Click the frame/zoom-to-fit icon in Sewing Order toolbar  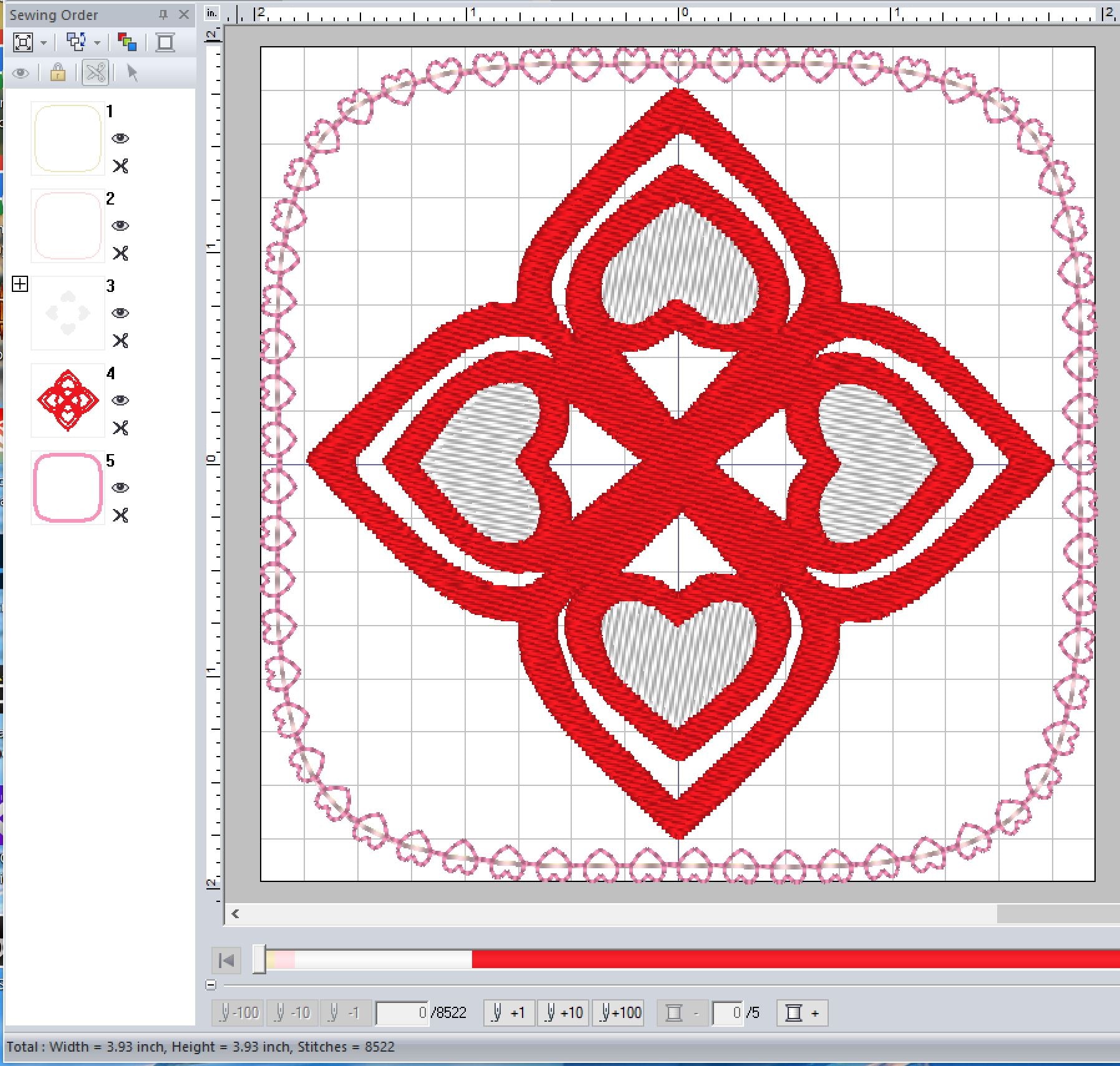click(23, 42)
